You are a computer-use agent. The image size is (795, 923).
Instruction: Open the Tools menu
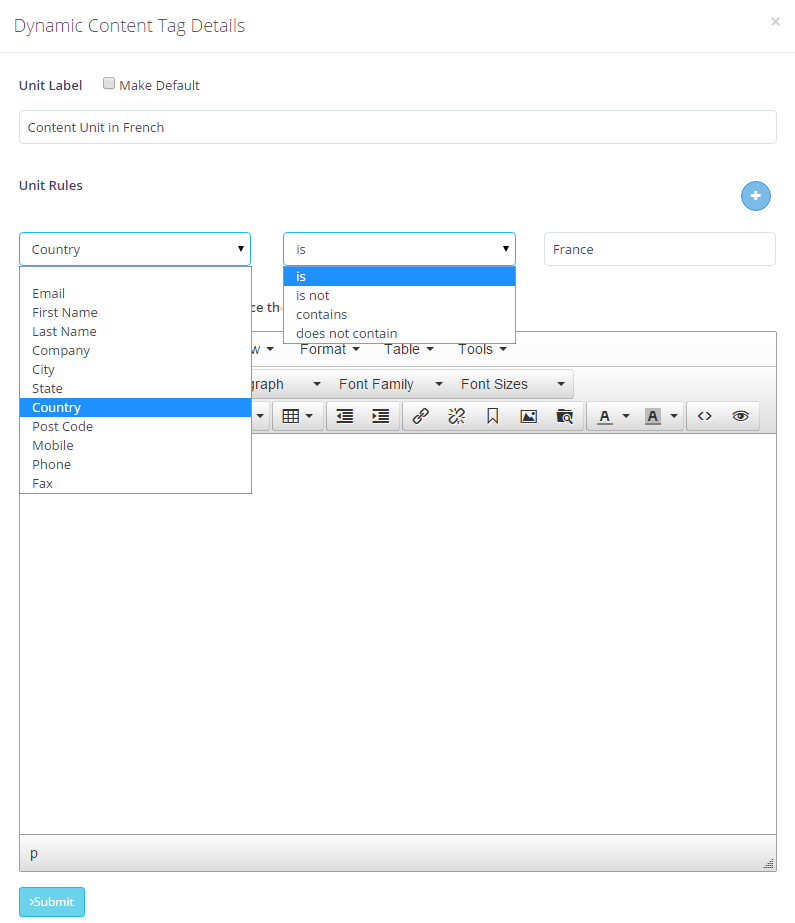tap(482, 349)
